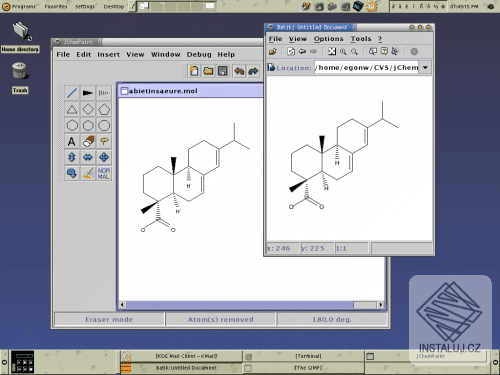Image resolution: width=500 pixels, height=375 pixels.
Task: Go forward arrow in Batik toolbar
Action: [313, 51]
